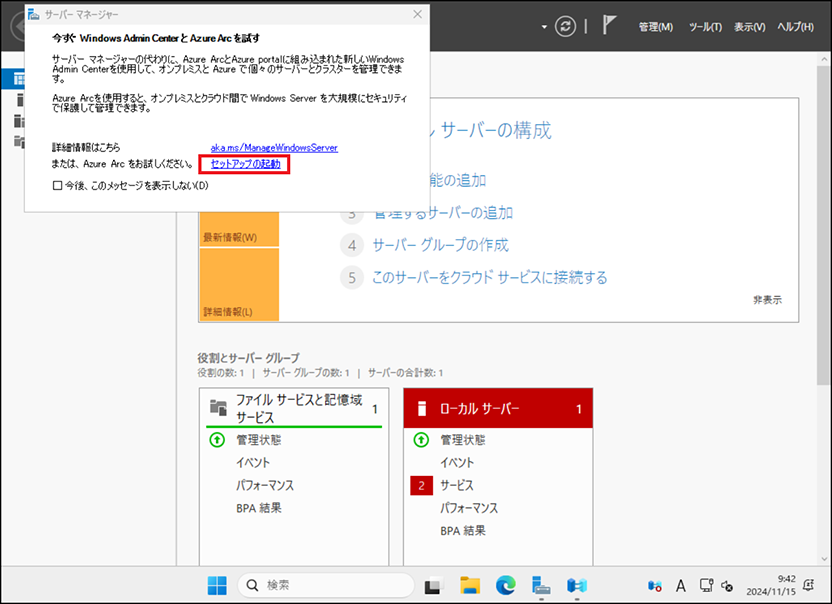Viewport: 832px width, 604px height.
Task: Launch Microsoft Edge from the taskbar
Action: (506, 585)
